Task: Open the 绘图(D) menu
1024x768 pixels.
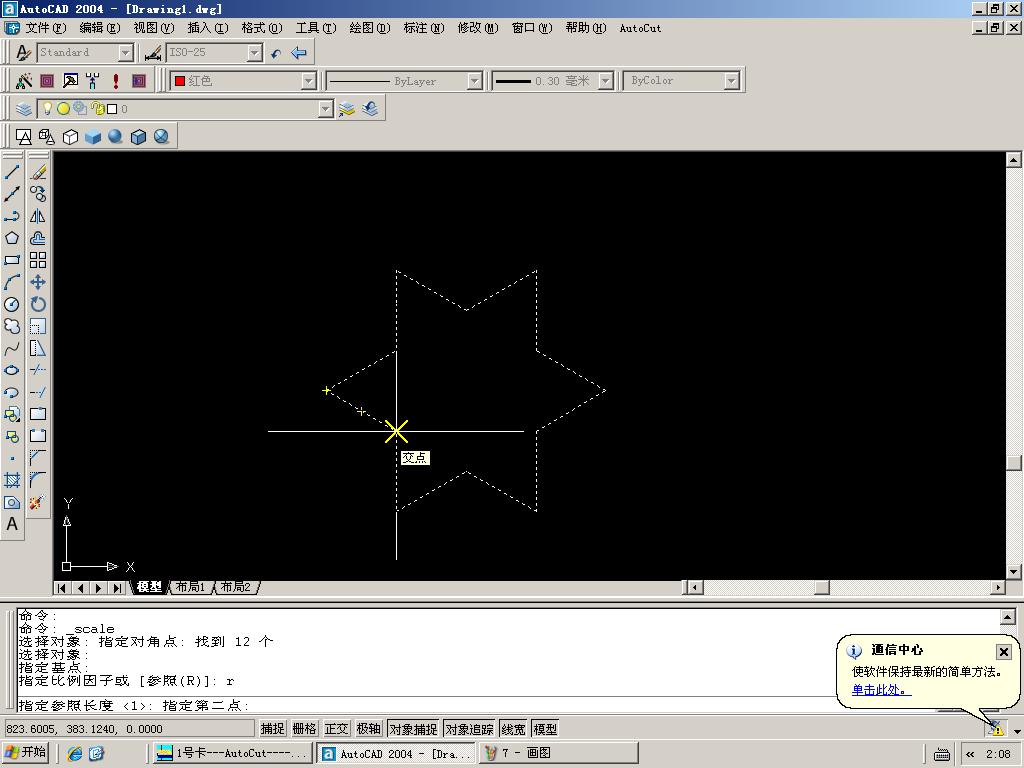Action: (x=369, y=28)
